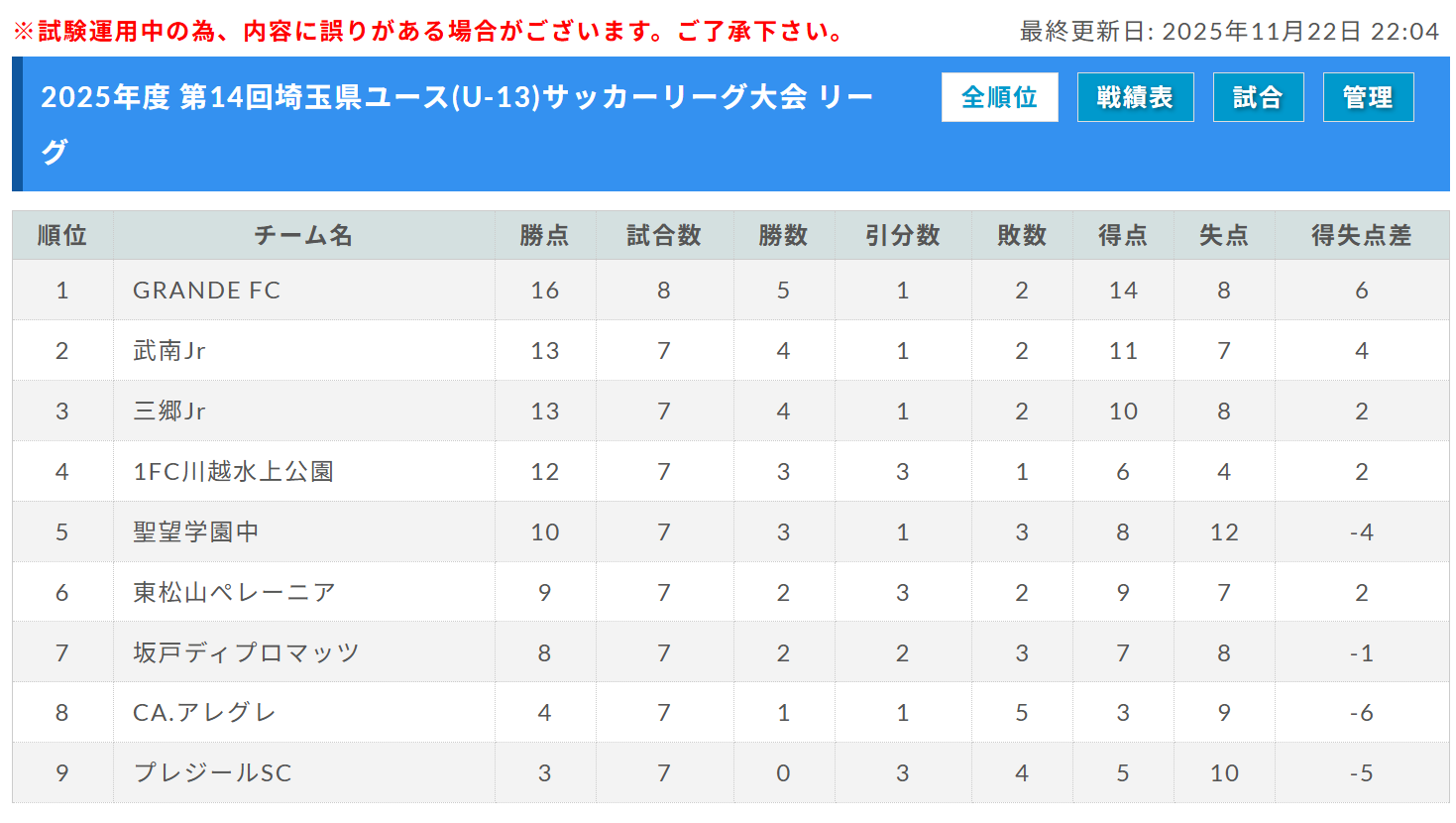The width and height of the screenshot is (1456, 823).
Task: Click the CA.アレグレ team name
Action: click(x=204, y=713)
